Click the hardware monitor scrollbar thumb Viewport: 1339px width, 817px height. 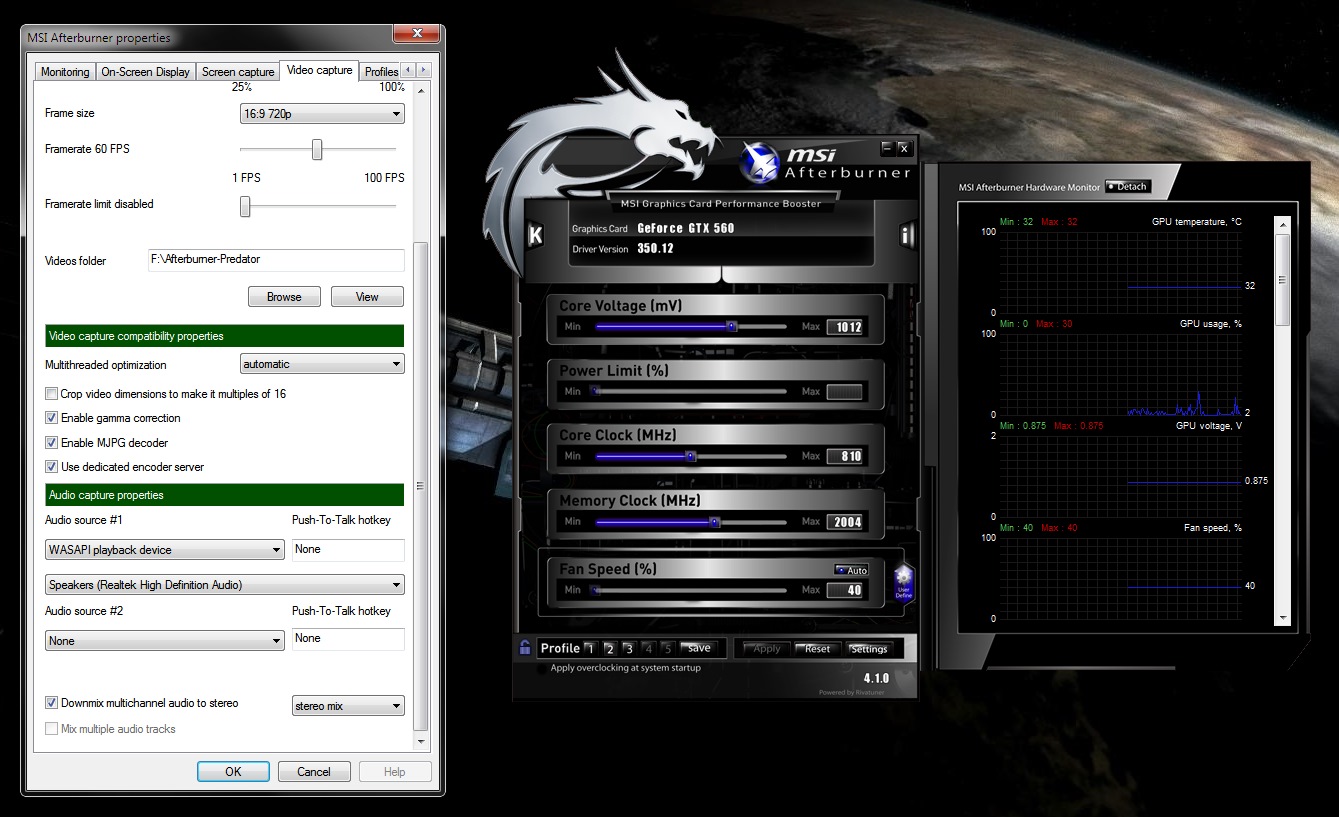(x=1283, y=279)
